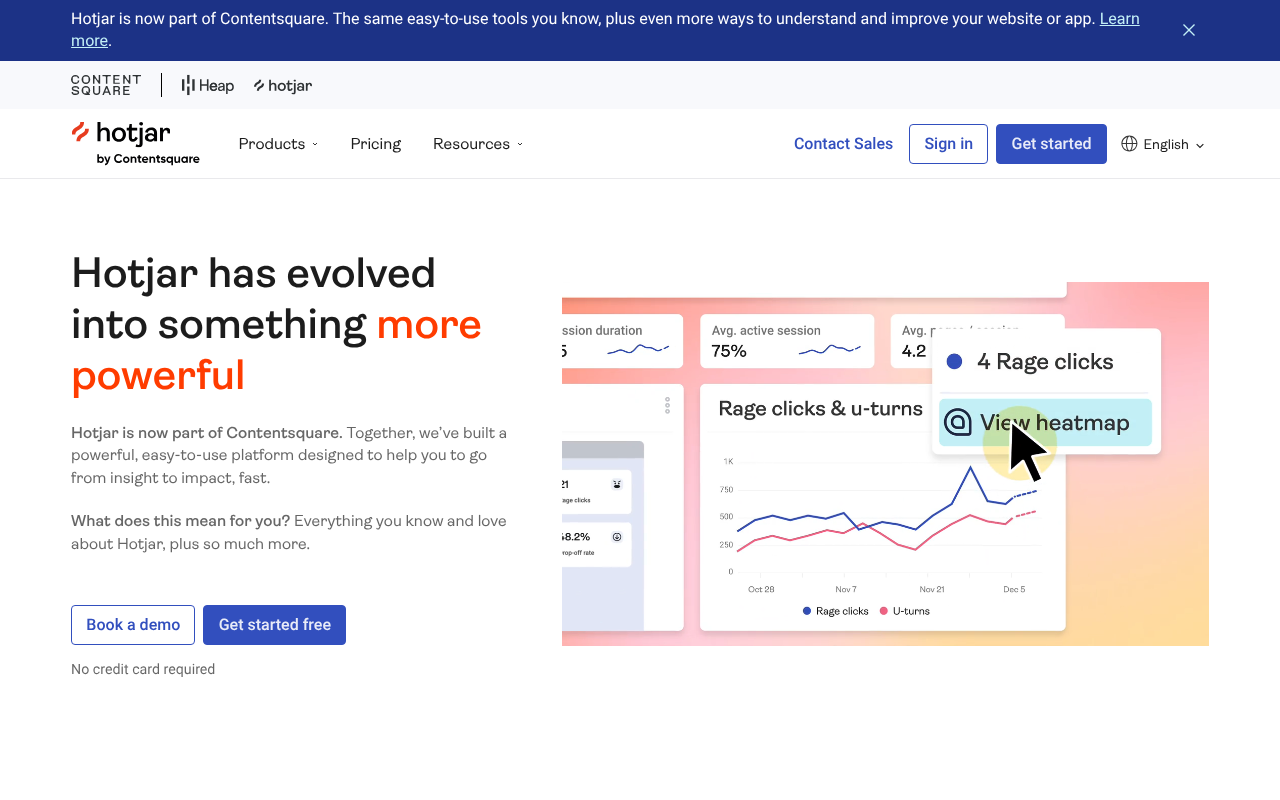Click the Contact Sales link
The image size is (1280, 800).
click(843, 144)
